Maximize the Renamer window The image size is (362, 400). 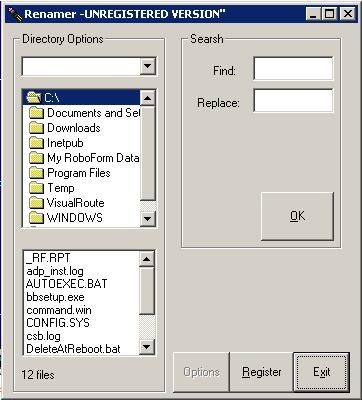pos(329,14)
